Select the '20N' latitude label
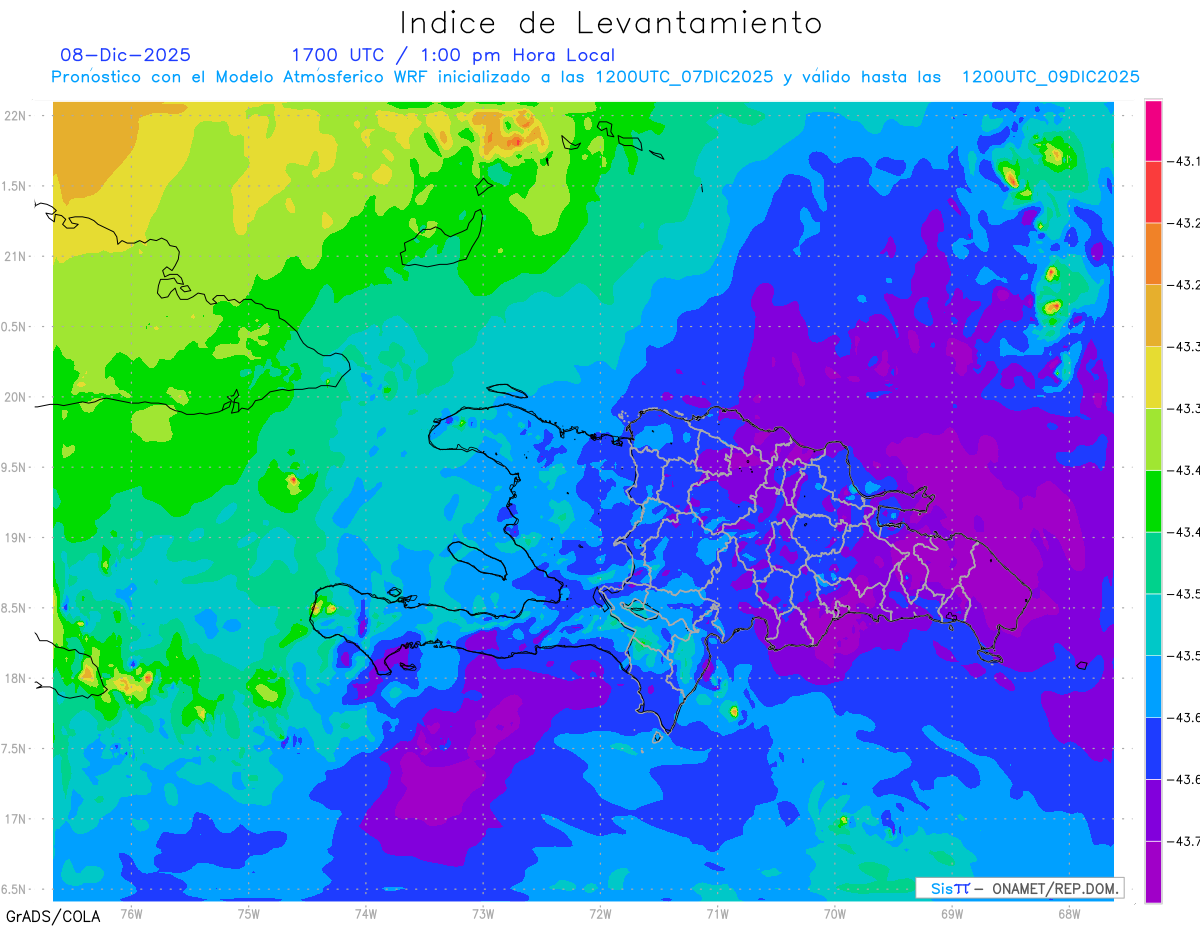This screenshot has height=927, width=1200. coord(16,397)
